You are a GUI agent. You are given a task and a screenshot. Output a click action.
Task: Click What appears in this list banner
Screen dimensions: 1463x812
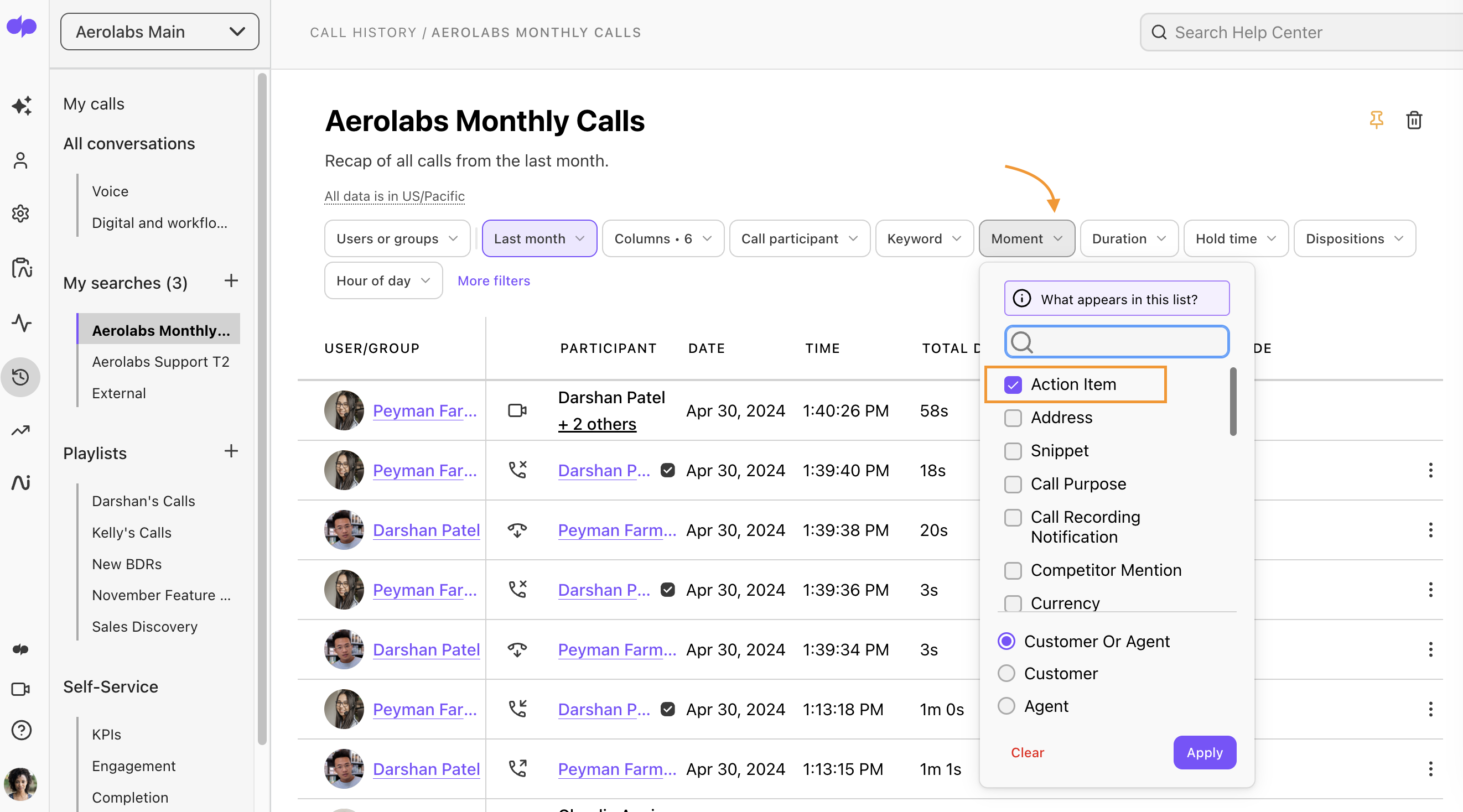click(1117, 299)
